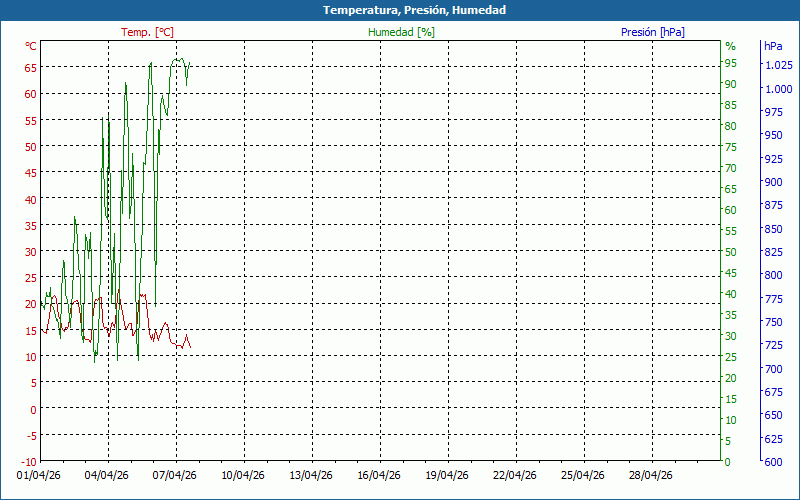Click the -10 value on temperature axis
Screen dimensions: 800x500
tap(30, 461)
